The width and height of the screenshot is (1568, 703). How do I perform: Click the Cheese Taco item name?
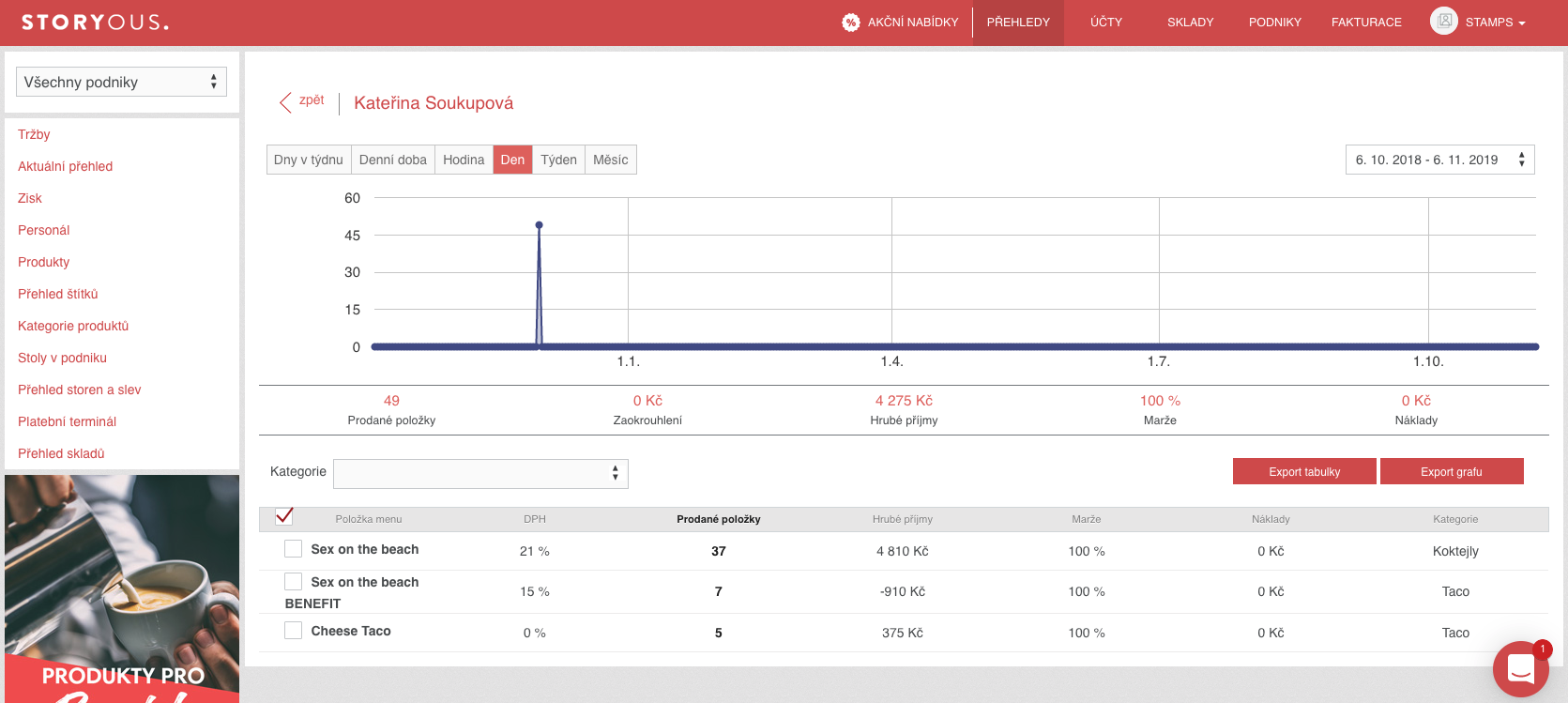click(351, 631)
